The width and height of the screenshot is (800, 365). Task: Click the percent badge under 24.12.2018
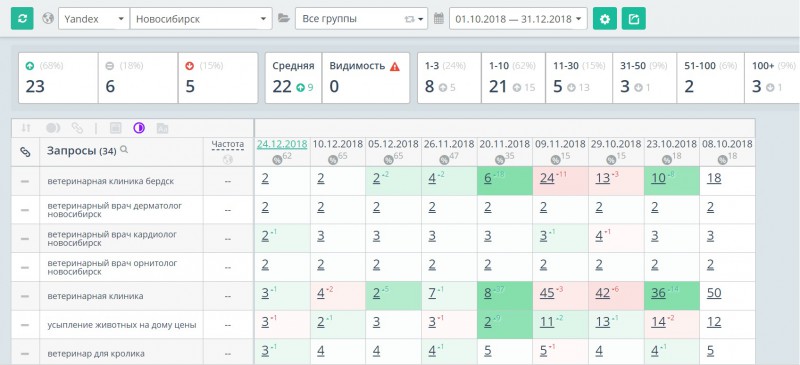click(x=278, y=159)
